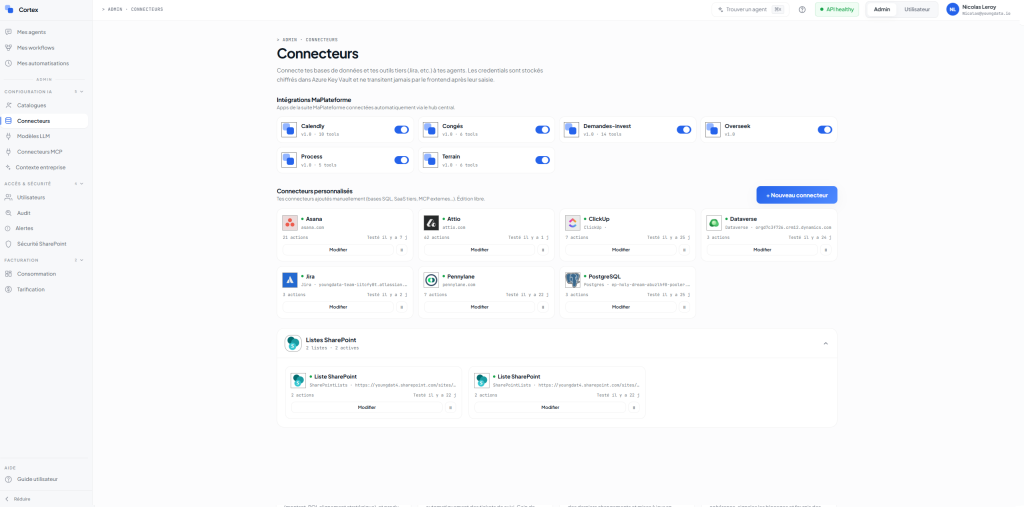Viewport: 1024px width, 507px height.
Task: Click Modifier on the Asana card
Action: (338, 250)
